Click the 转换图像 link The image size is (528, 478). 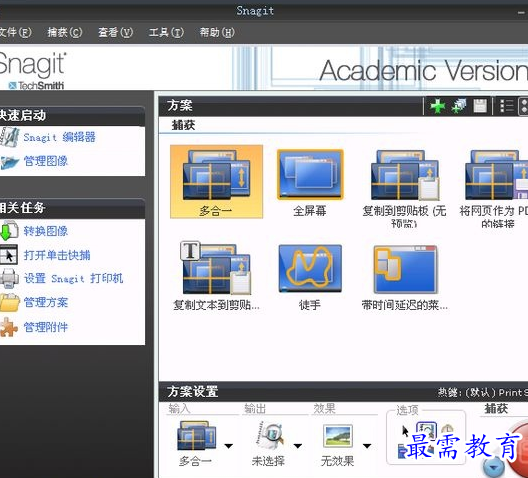46,231
